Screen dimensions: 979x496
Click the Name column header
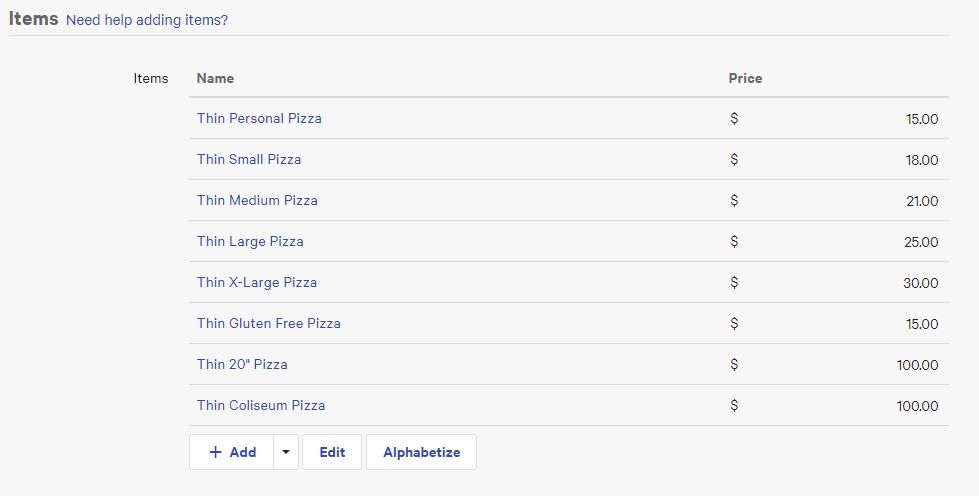tap(215, 78)
